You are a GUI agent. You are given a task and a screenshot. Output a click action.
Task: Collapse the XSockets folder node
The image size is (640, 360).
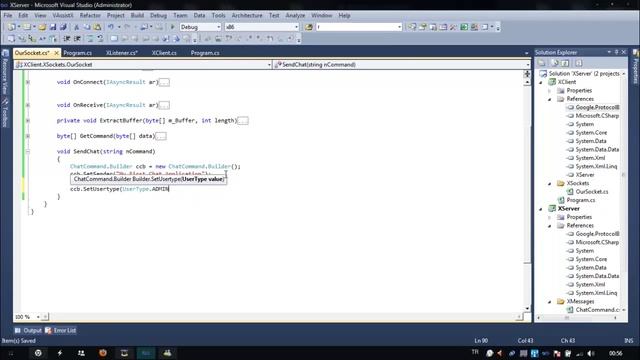click(x=549, y=184)
